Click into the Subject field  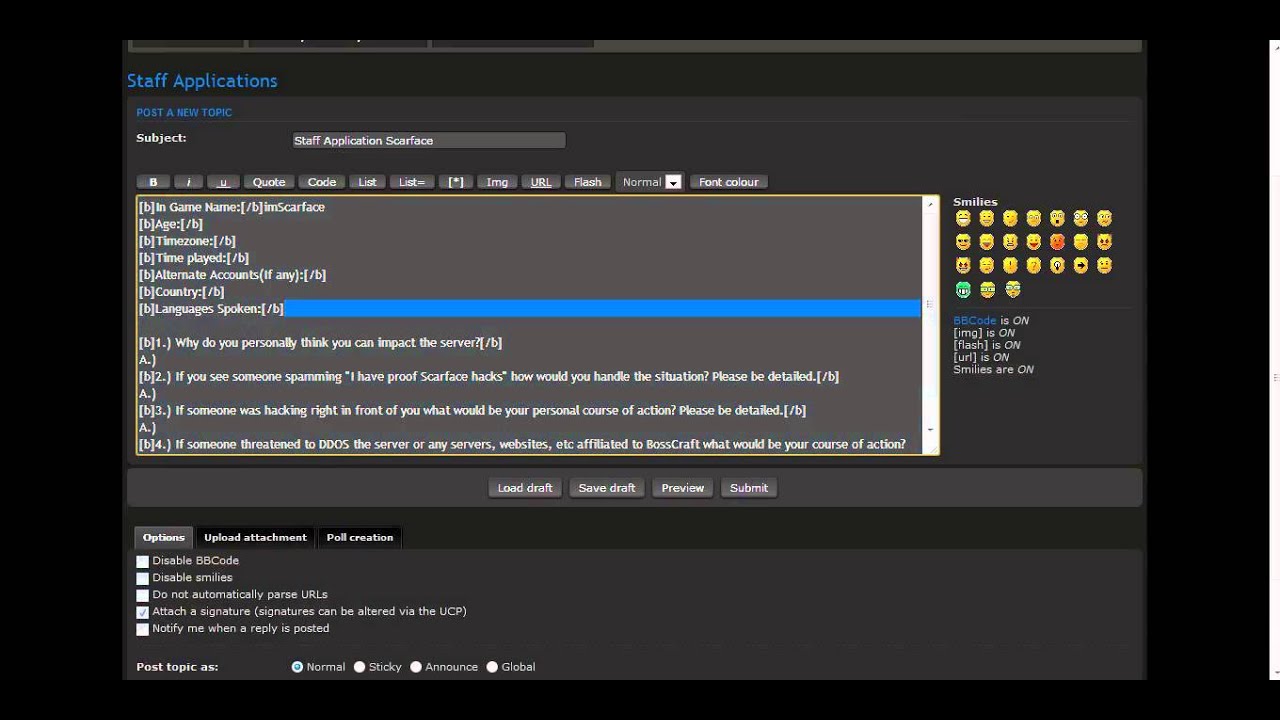coord(429,141)
